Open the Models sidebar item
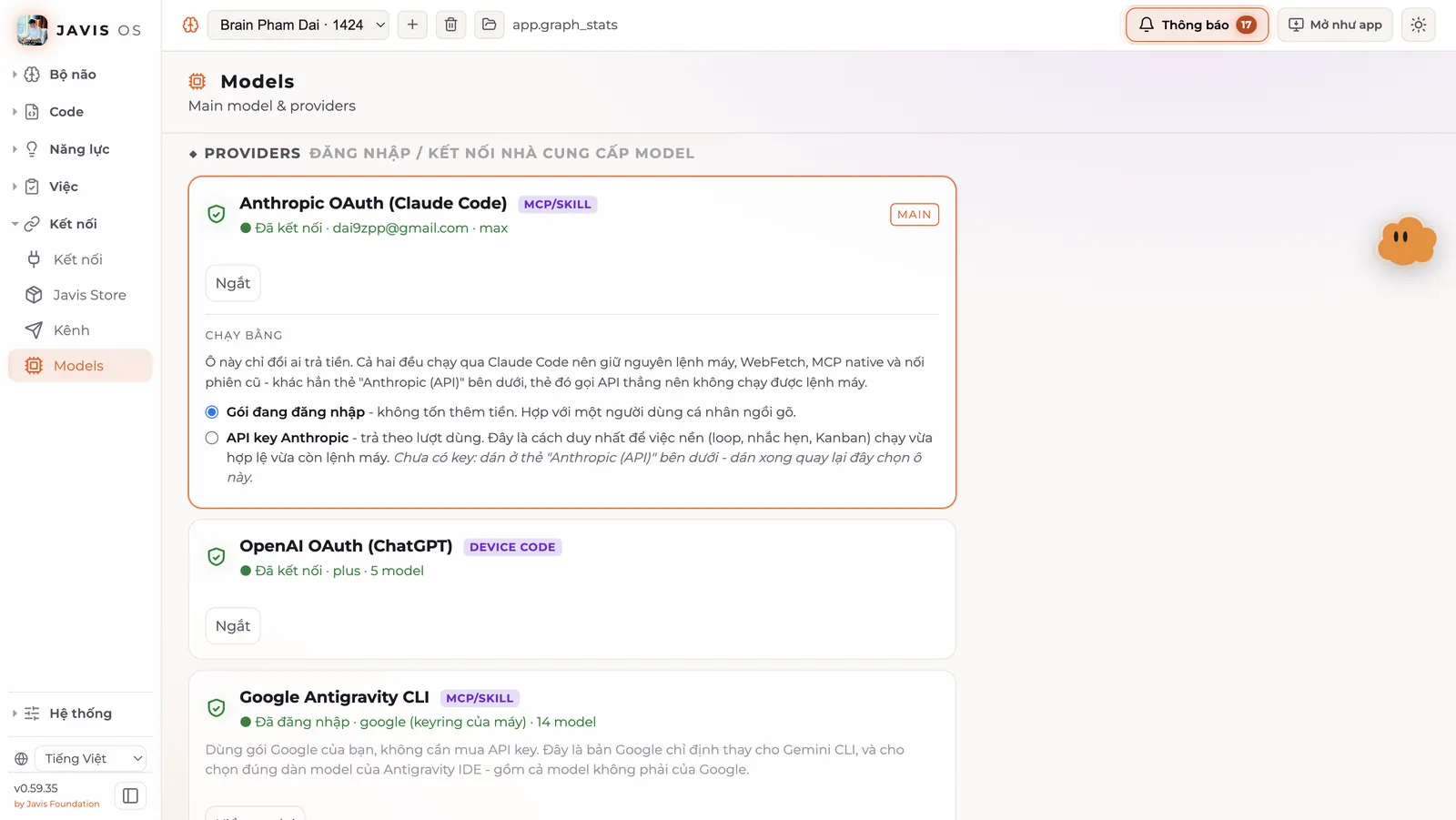1456x820 pixels. [x=80, y=366]
